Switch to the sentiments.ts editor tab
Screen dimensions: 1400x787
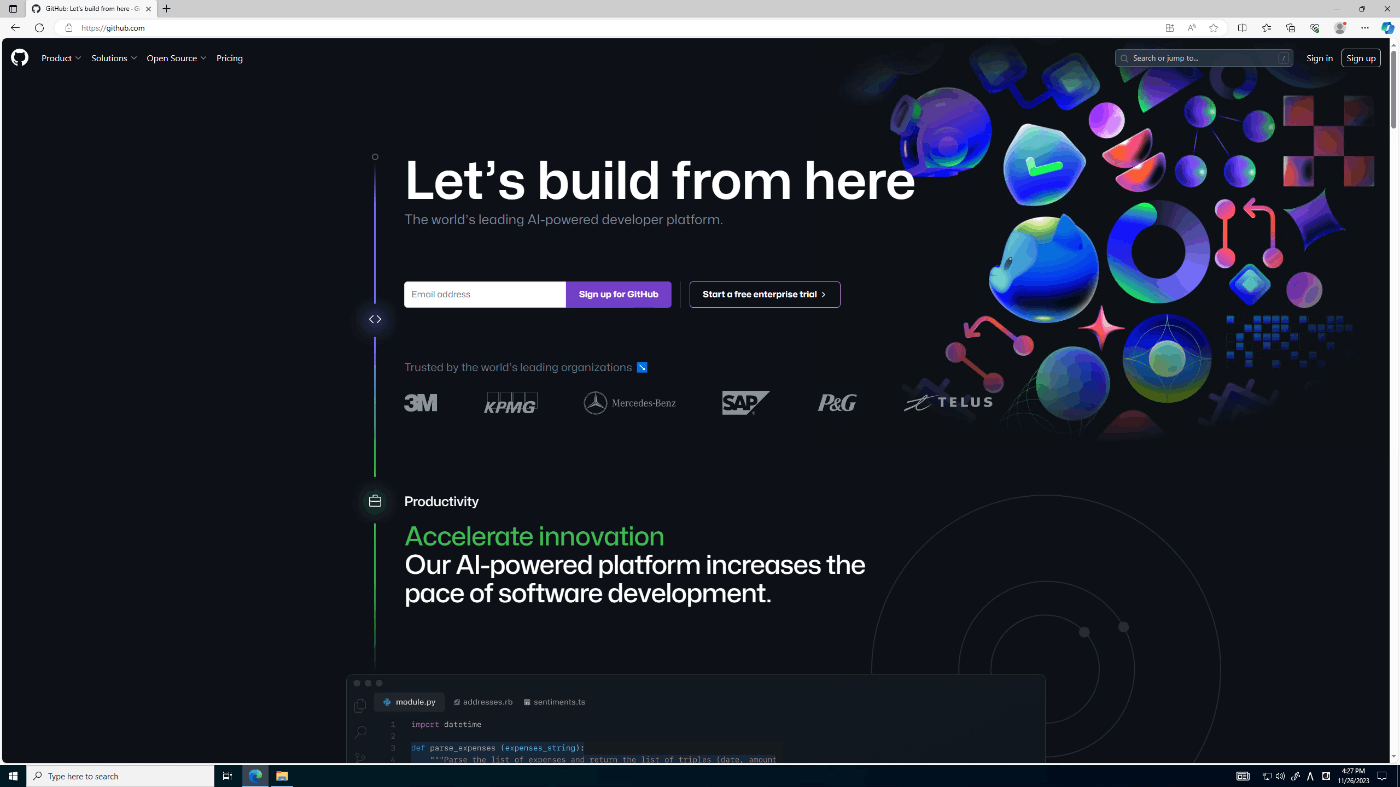point(554,702)
